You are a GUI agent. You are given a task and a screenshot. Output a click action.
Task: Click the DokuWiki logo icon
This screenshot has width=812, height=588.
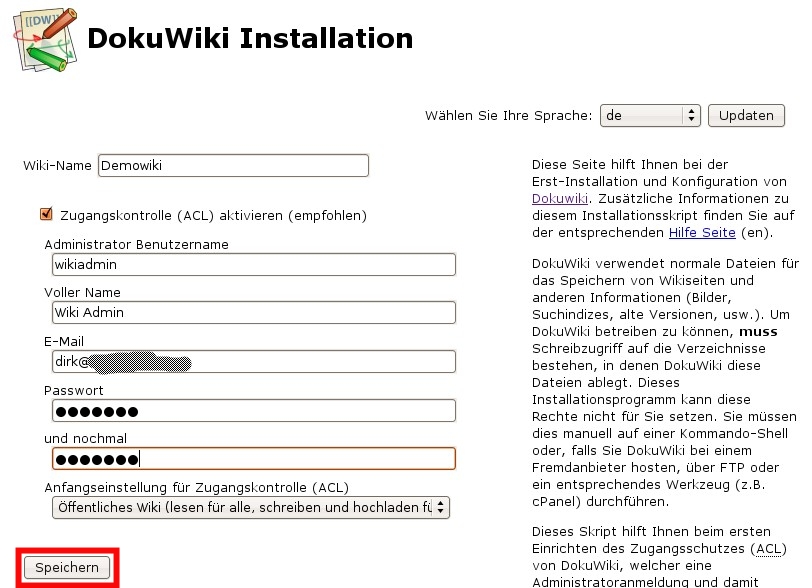43,37
